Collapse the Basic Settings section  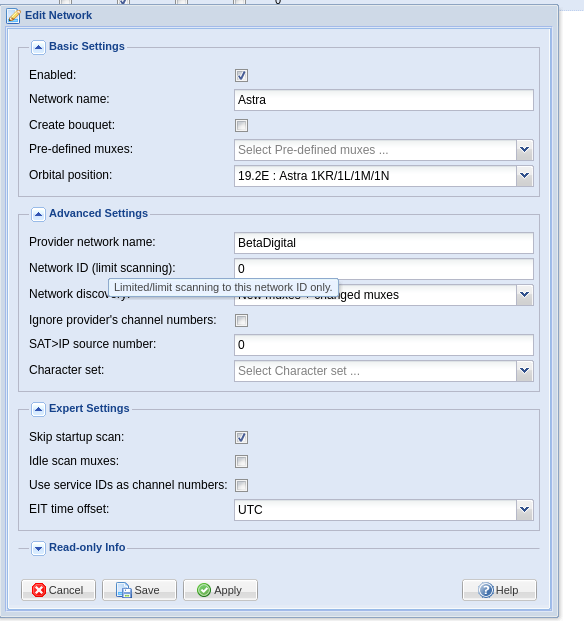pos(38,47)
